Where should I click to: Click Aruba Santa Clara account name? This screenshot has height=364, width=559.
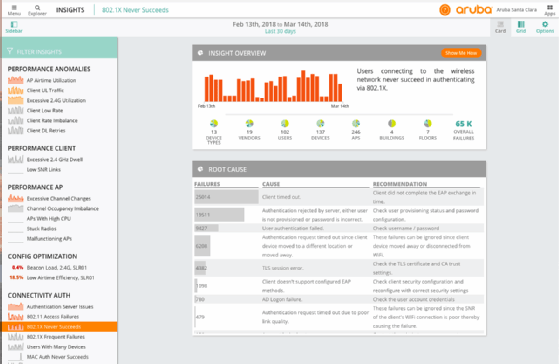516,10
